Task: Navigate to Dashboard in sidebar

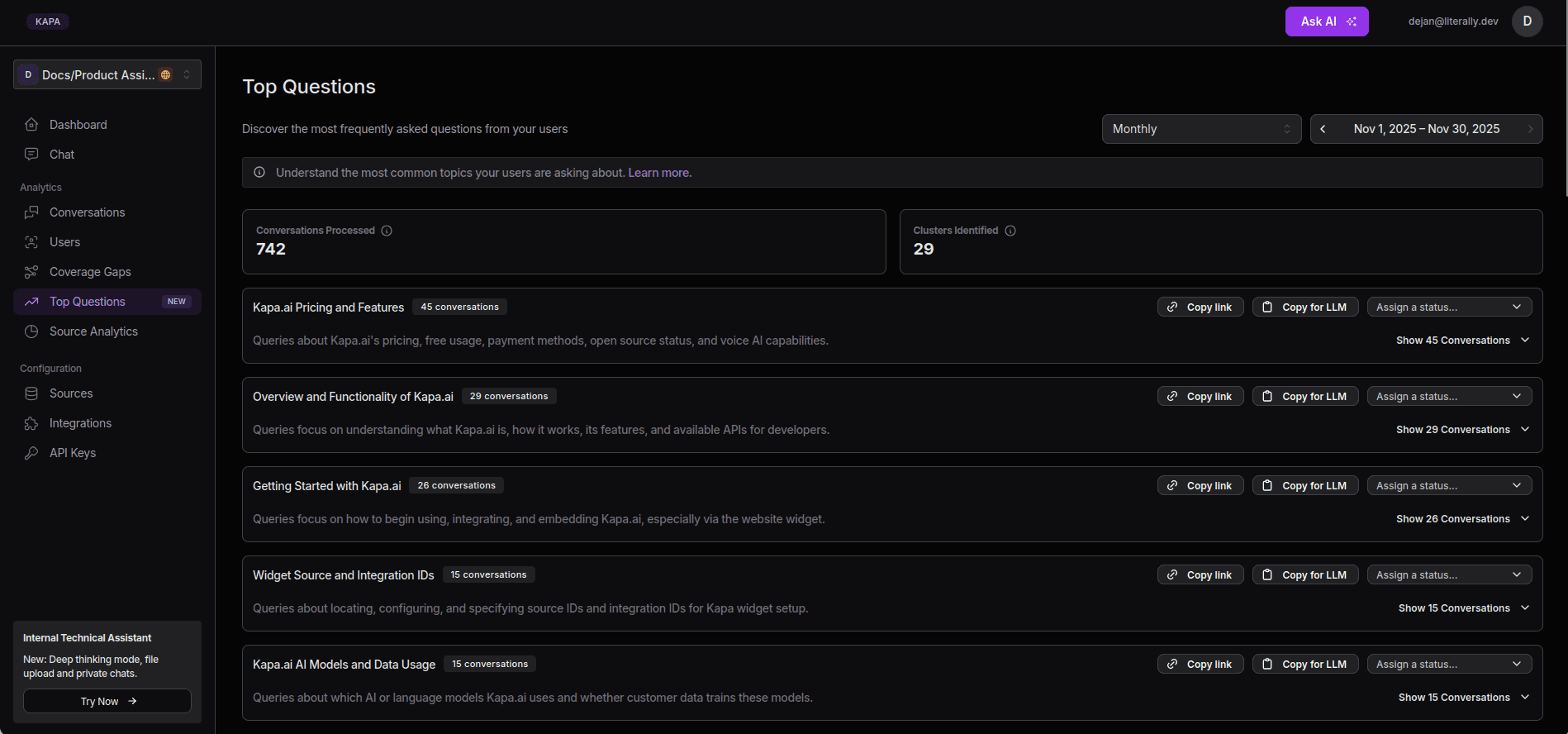Action: tap(107, 125)
